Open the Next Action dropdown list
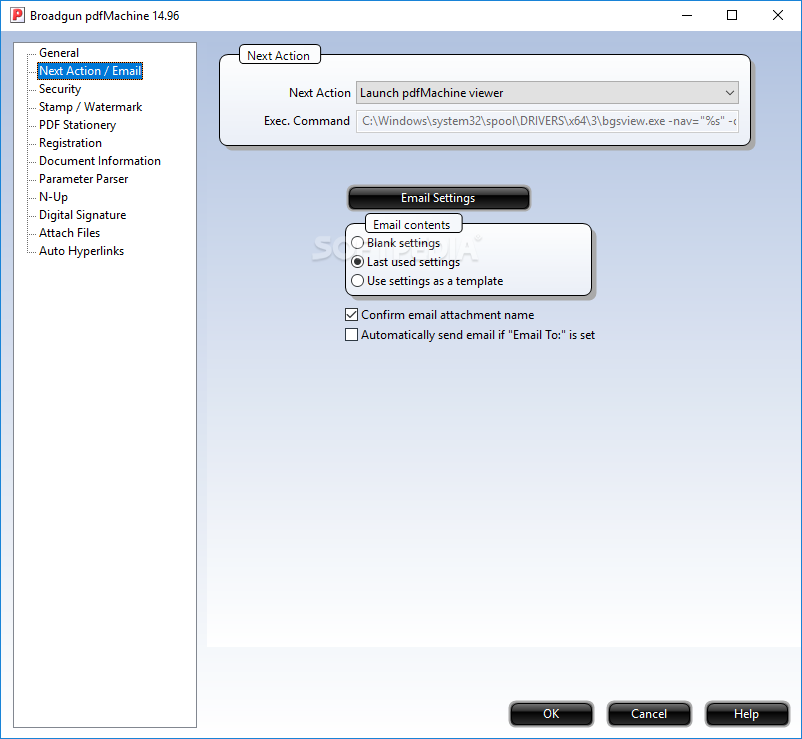 (x=547, y=93)
